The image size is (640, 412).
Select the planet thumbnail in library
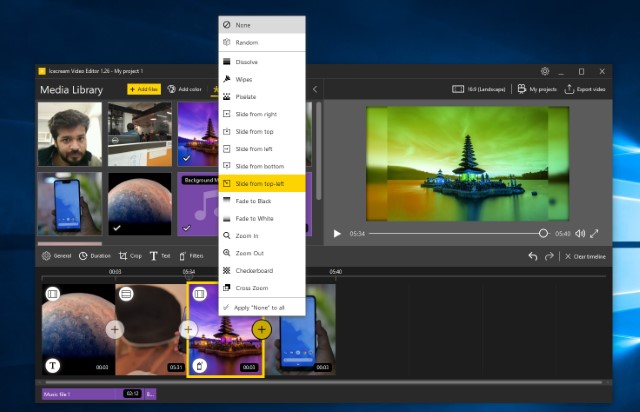(x=140, y=203)
